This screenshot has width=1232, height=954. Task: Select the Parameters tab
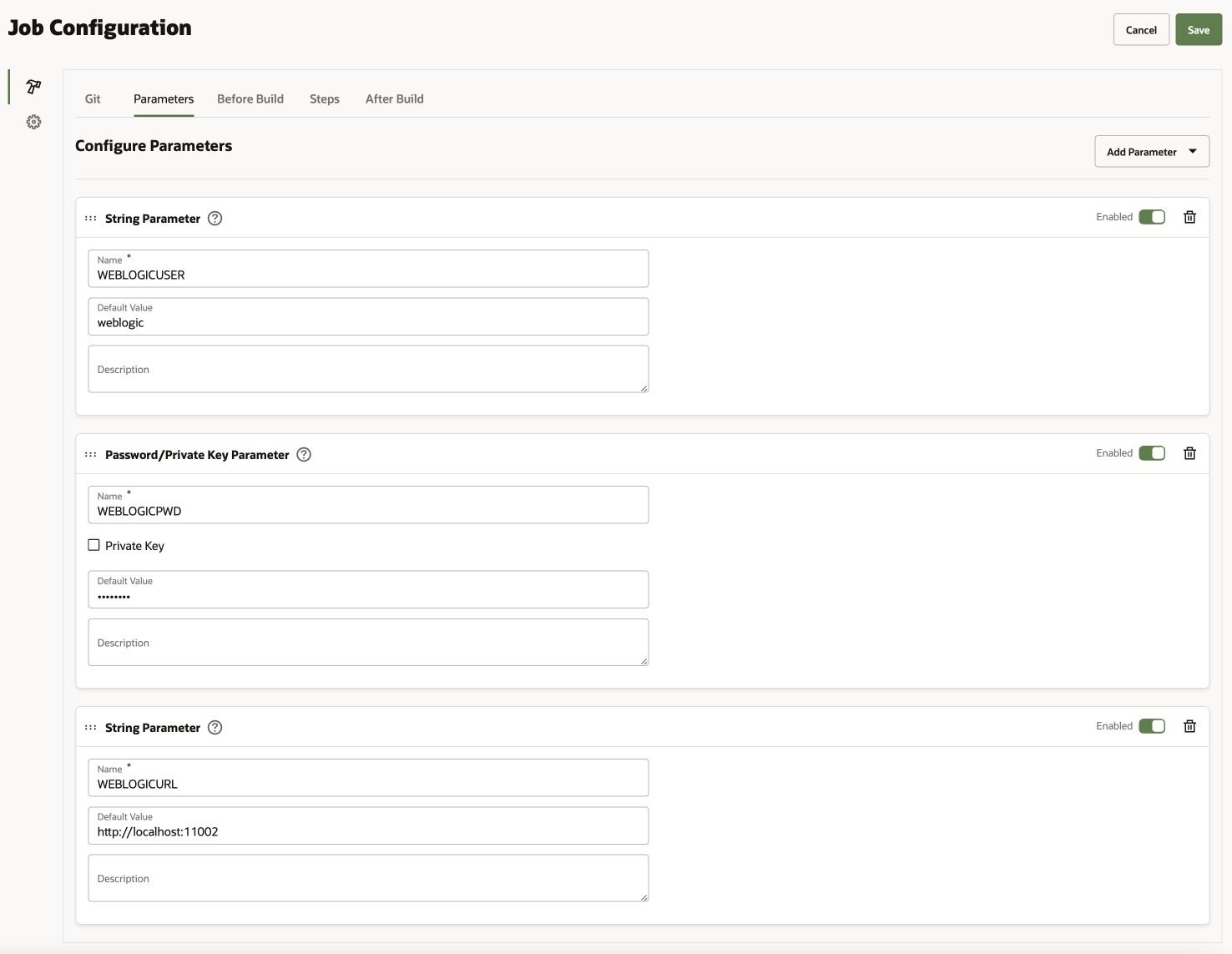click(x=164, y=98)
